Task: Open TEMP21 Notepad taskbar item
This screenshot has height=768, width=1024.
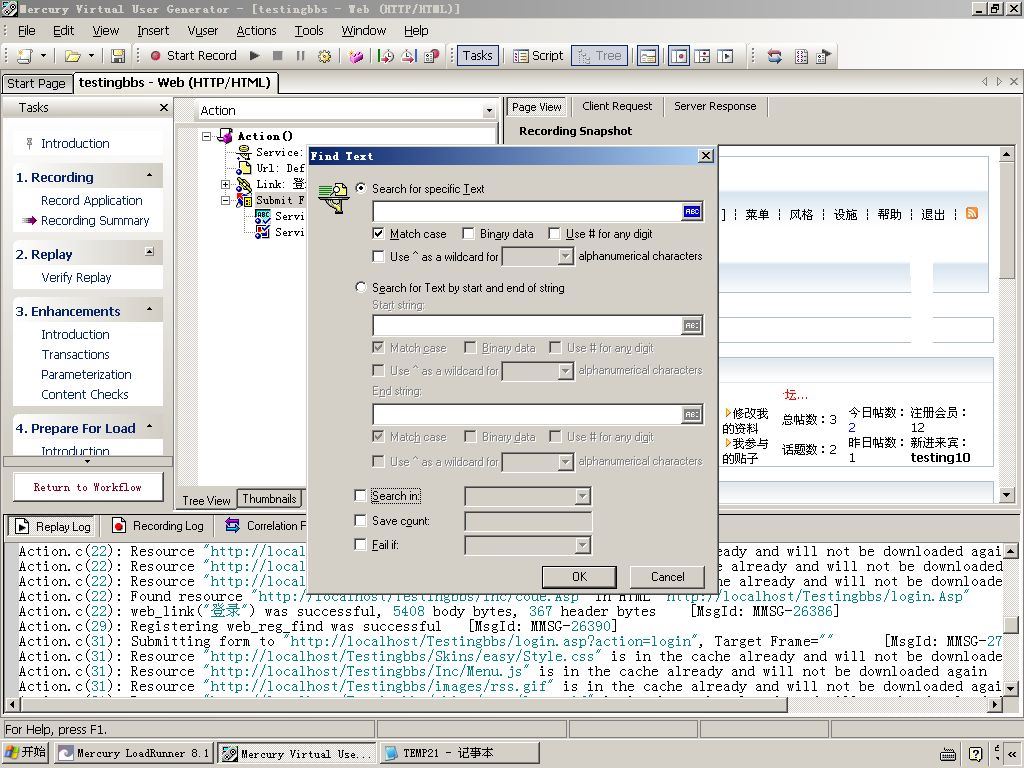Action: point(459,753)
